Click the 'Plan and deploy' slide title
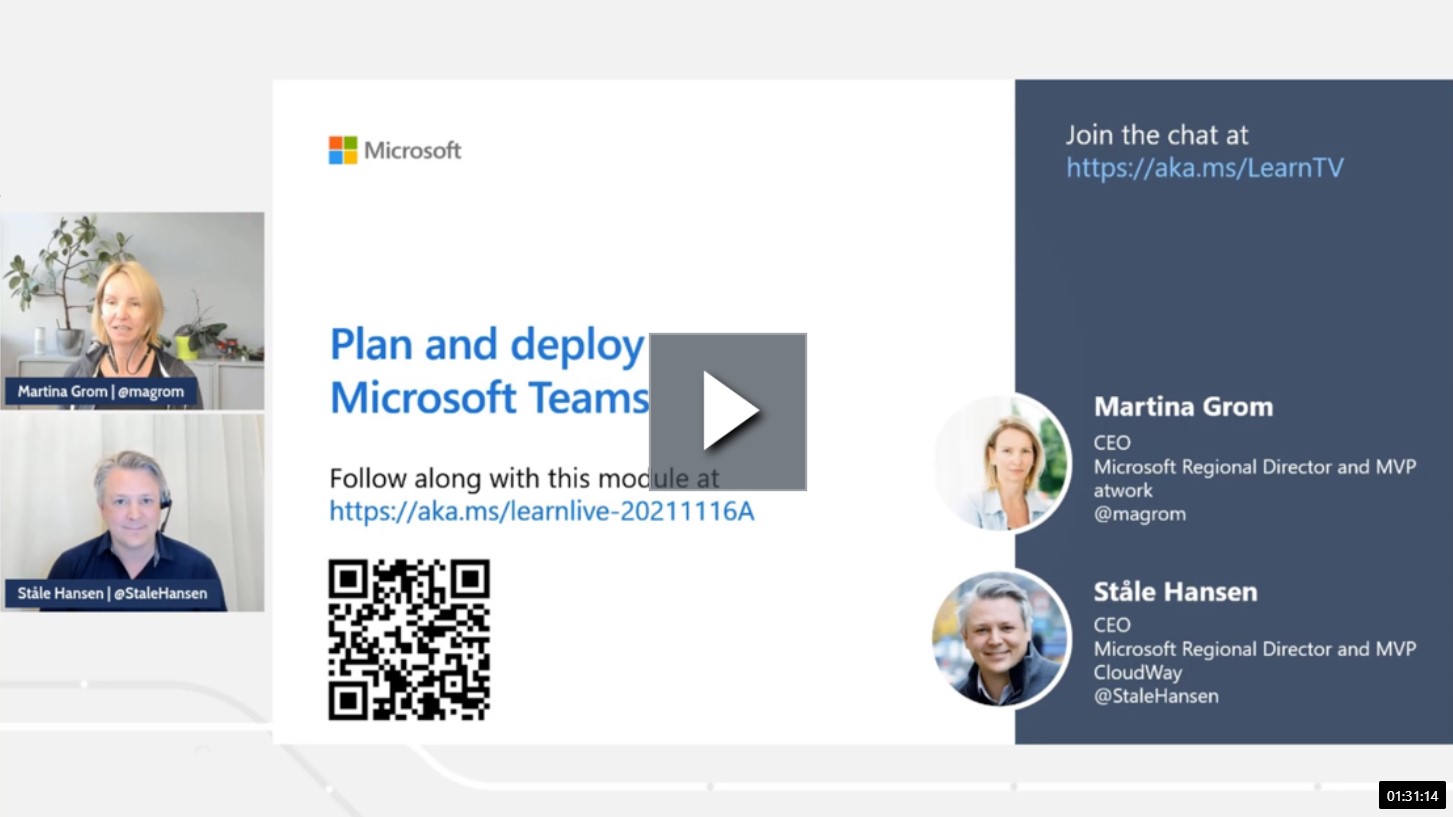Image resolution: width=1453 pixels, height=817 pixels. click(x=487, y=344)
